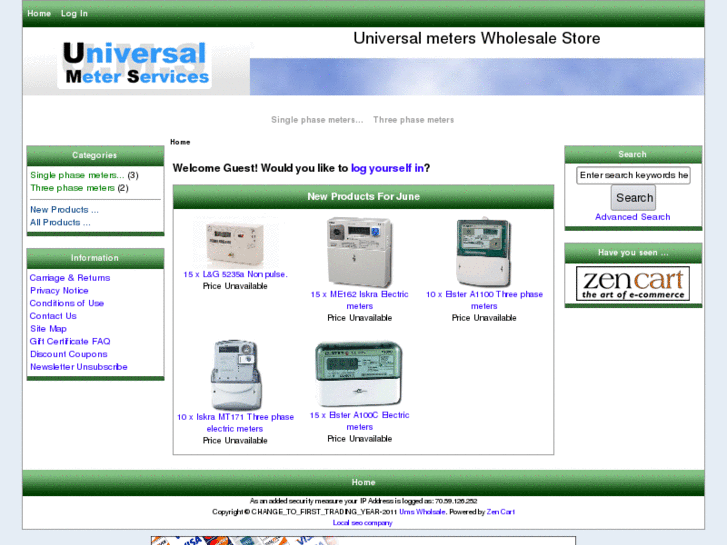Open the L&G 5235a meter thumbnail
727x545 pixels.
(x=235, y=243)
